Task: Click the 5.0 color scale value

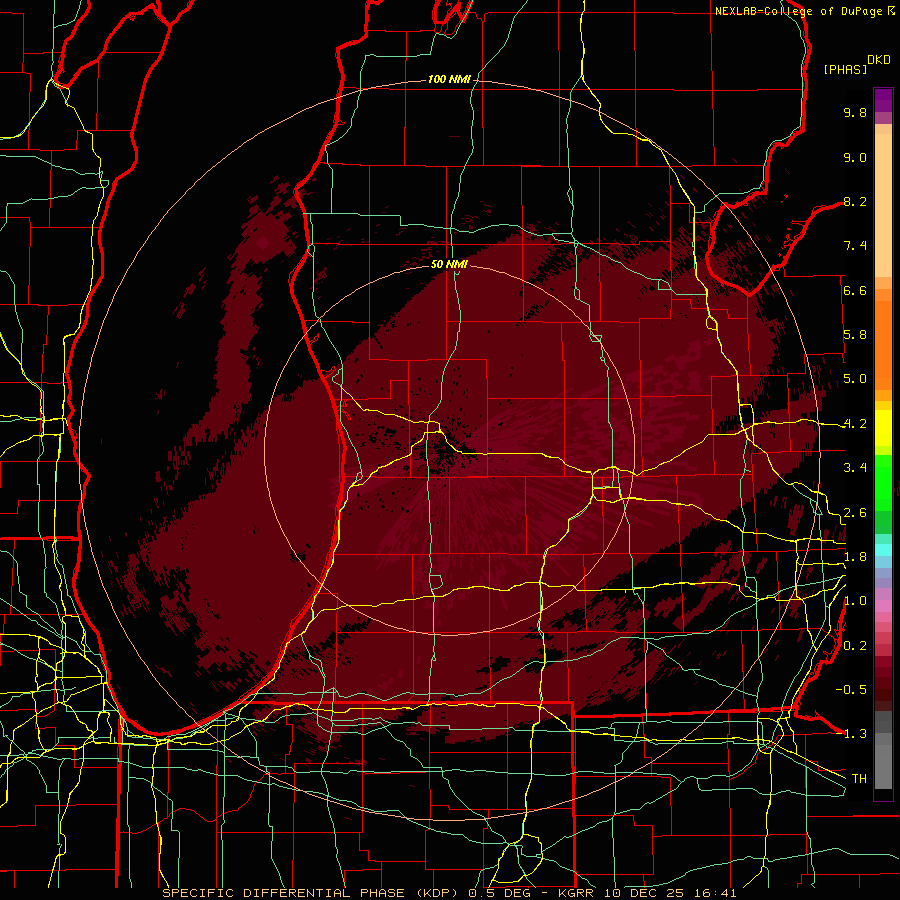Action: (855, 379)
